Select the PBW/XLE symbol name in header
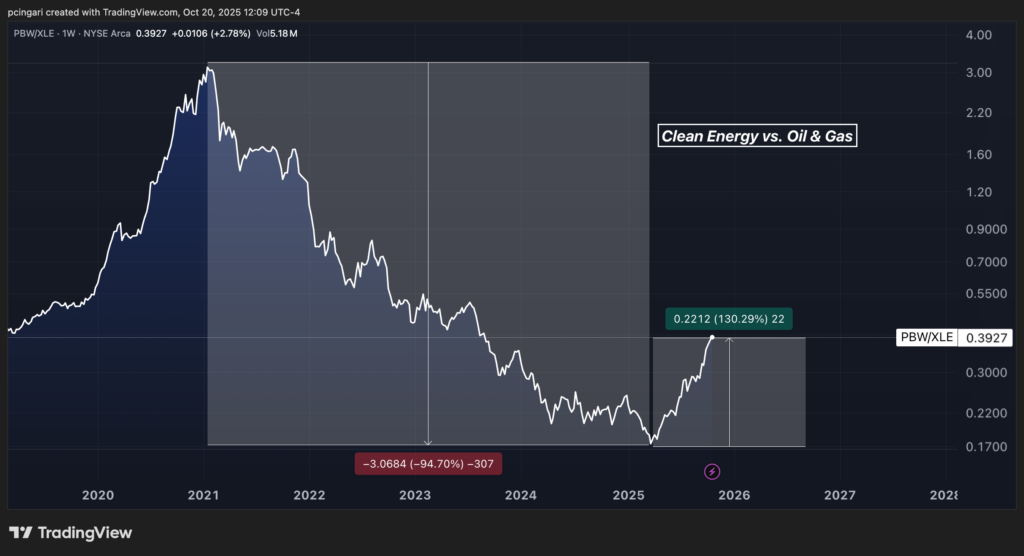This screenshot has height=556, width=1024. pos(35,34)
